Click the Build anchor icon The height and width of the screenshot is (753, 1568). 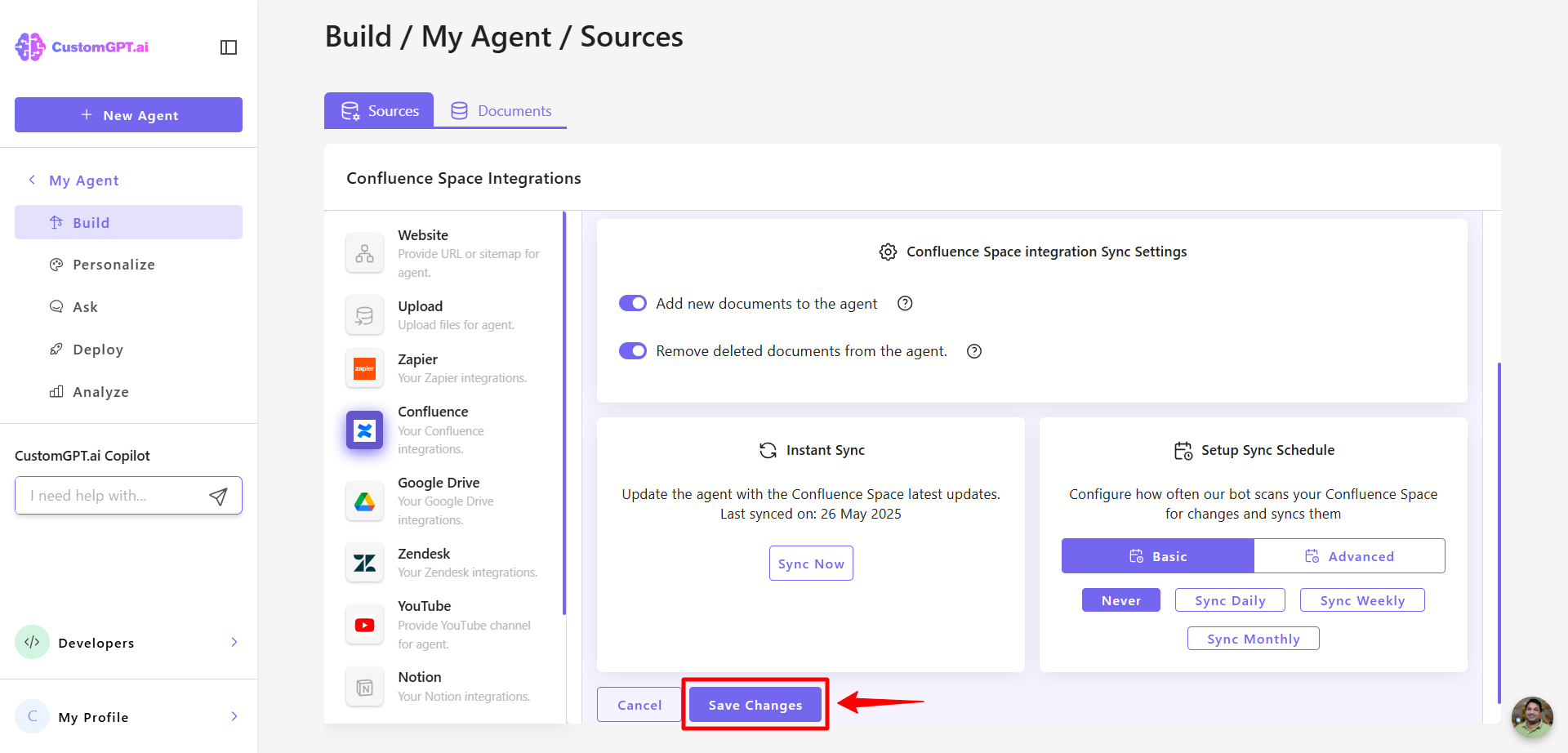pos(56,222)
